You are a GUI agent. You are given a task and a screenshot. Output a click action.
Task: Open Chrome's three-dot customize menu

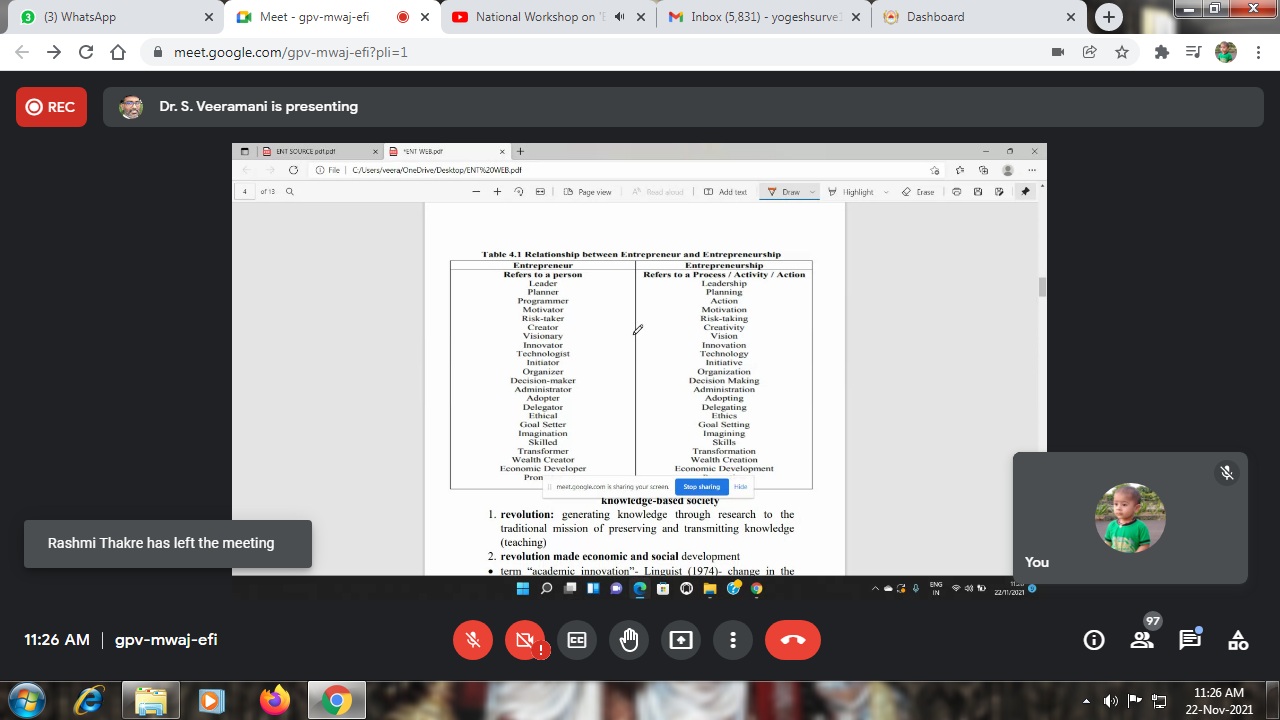(1258, 52)
